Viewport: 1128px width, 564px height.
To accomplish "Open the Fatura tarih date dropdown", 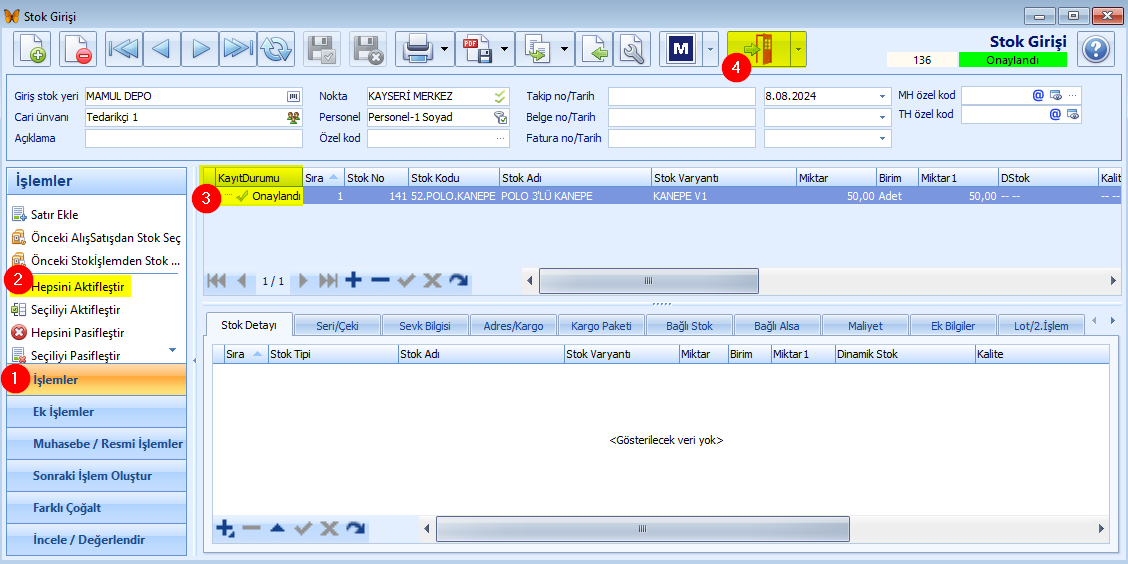I will (883, 138).
